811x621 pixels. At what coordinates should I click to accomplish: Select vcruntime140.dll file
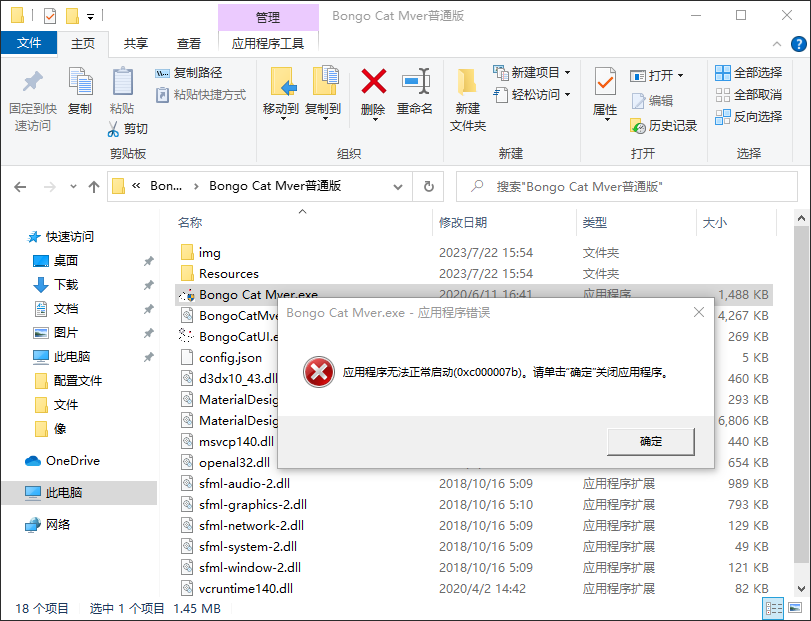(x=474, y=588)
